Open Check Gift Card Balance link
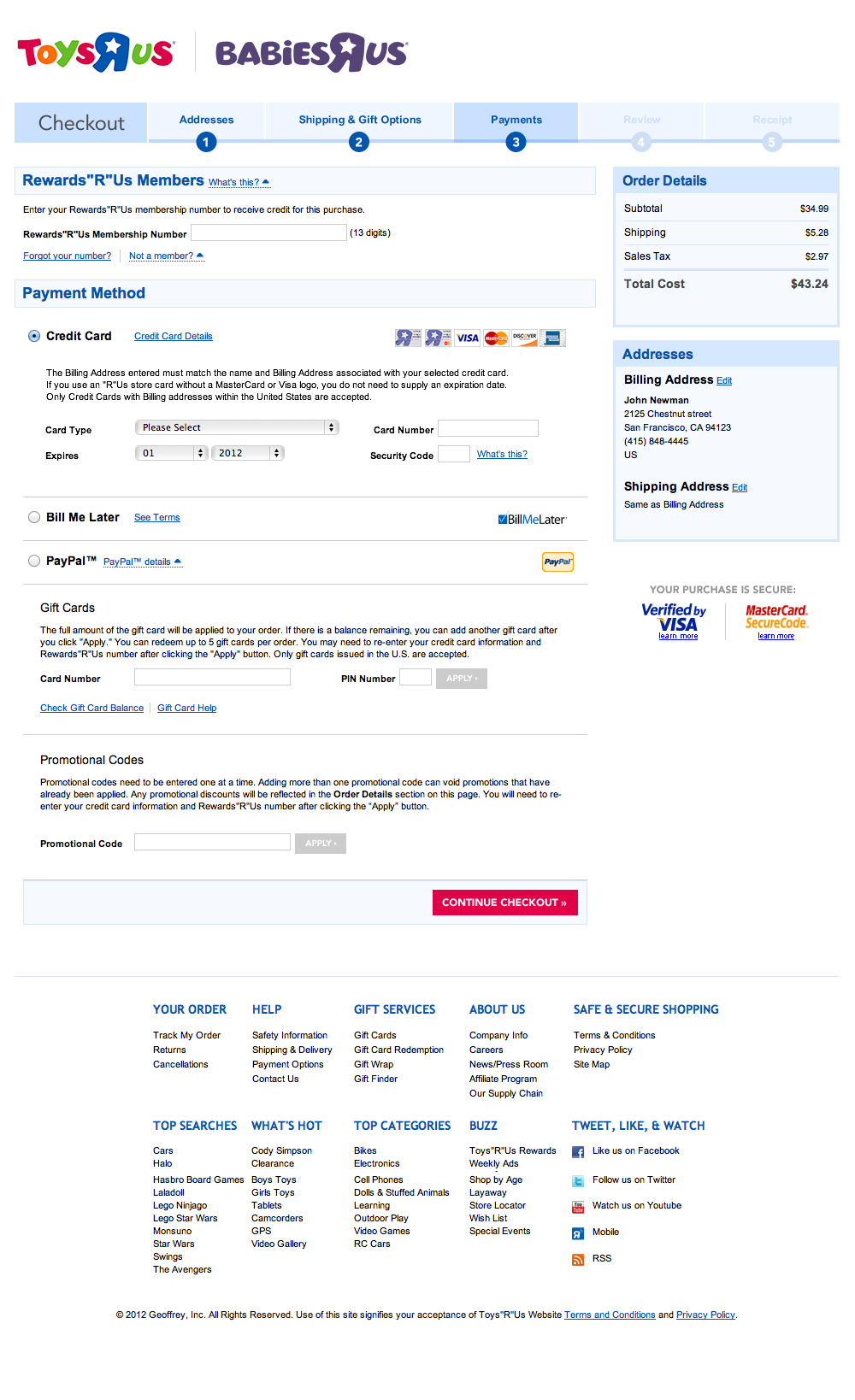Image resolution: width=855 pixels, height=1400 pixels. (x=91, y=708)
